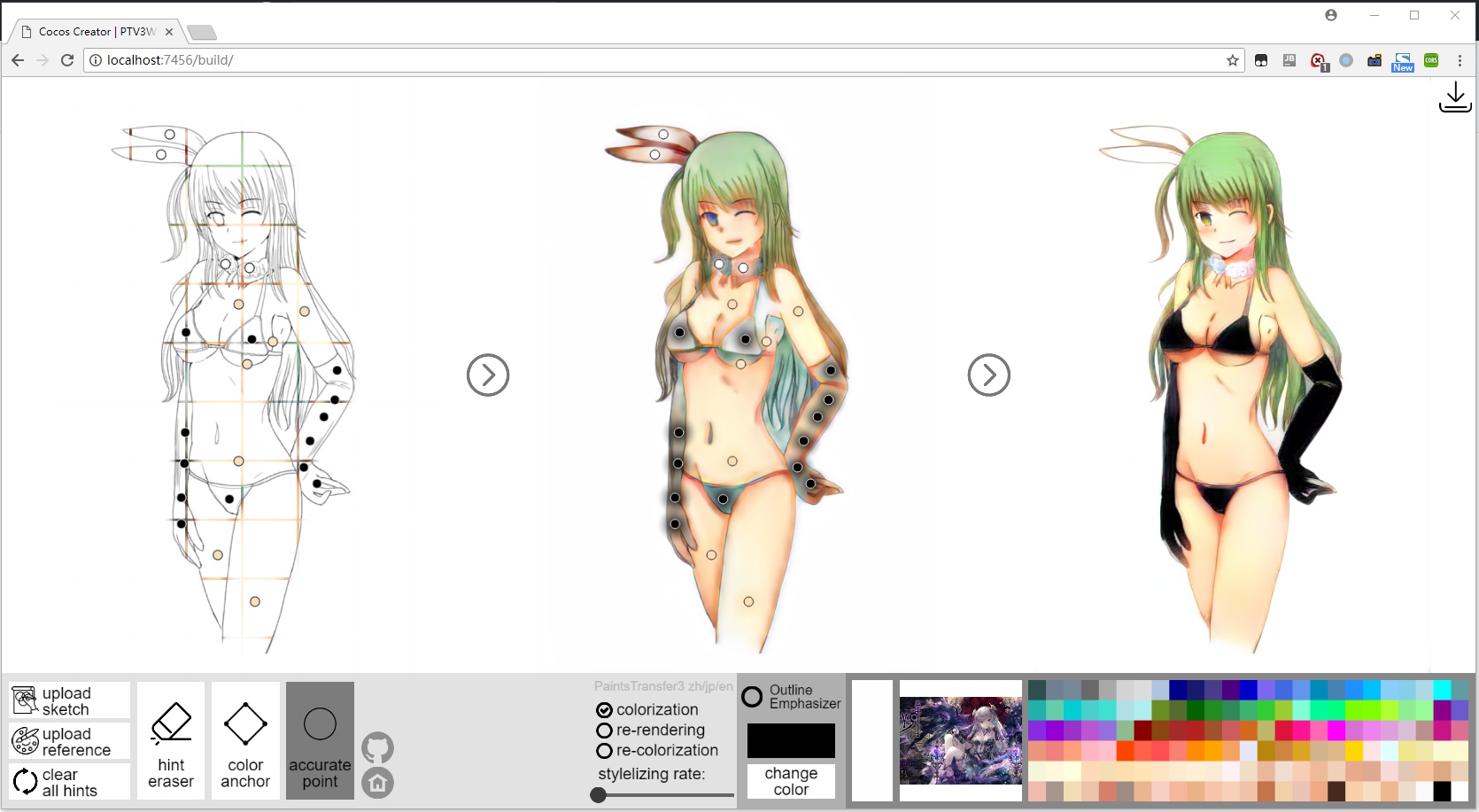Download the result with the top-right download icon
Screen dimensions: 1479x812
click(x=1455, y=97)
